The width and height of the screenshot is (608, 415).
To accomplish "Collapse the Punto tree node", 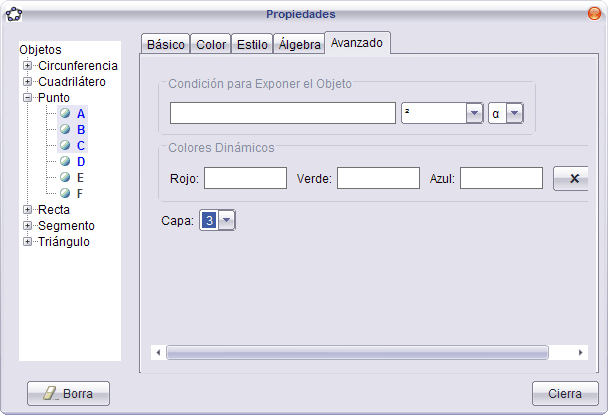I will point(28,97).
